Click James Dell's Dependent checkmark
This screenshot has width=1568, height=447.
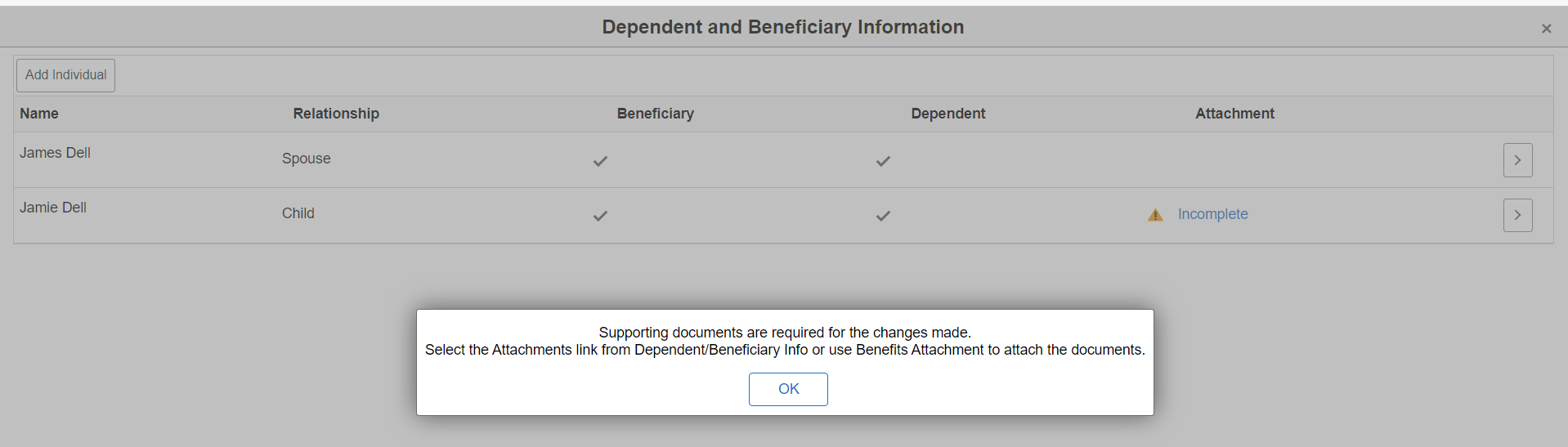[883, 161]
